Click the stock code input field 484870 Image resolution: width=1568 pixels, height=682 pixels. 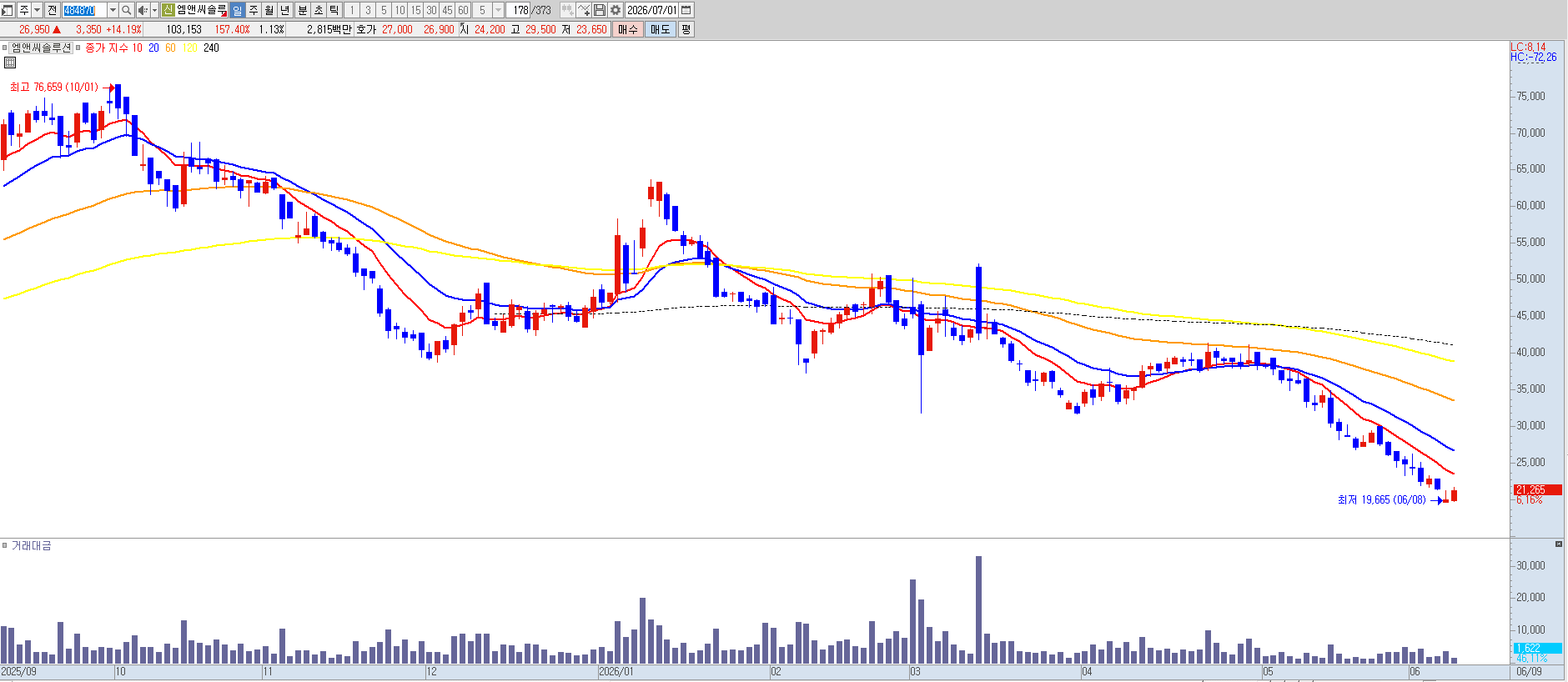coord(85,10)
